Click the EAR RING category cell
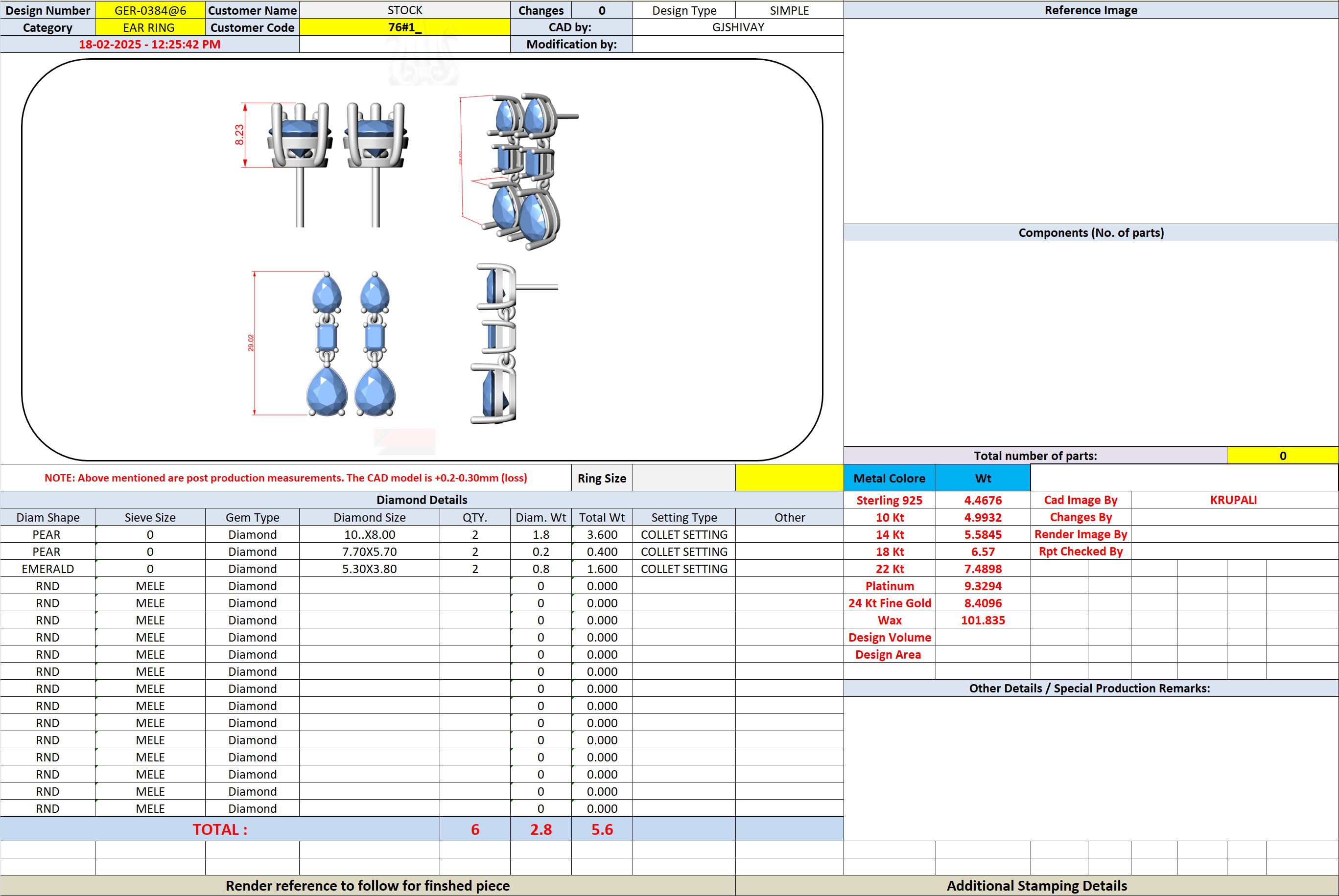This screenshot has height=896, width=1339. pyautogui.click(x=150, y=27)
